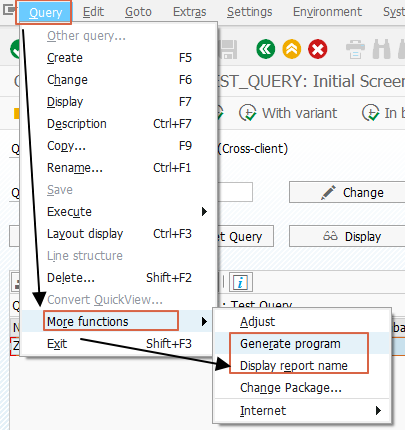The image size is (405, 430).
Task: Select Create from the Query menu
Action: pyautogui.click(x=119, y=58)
